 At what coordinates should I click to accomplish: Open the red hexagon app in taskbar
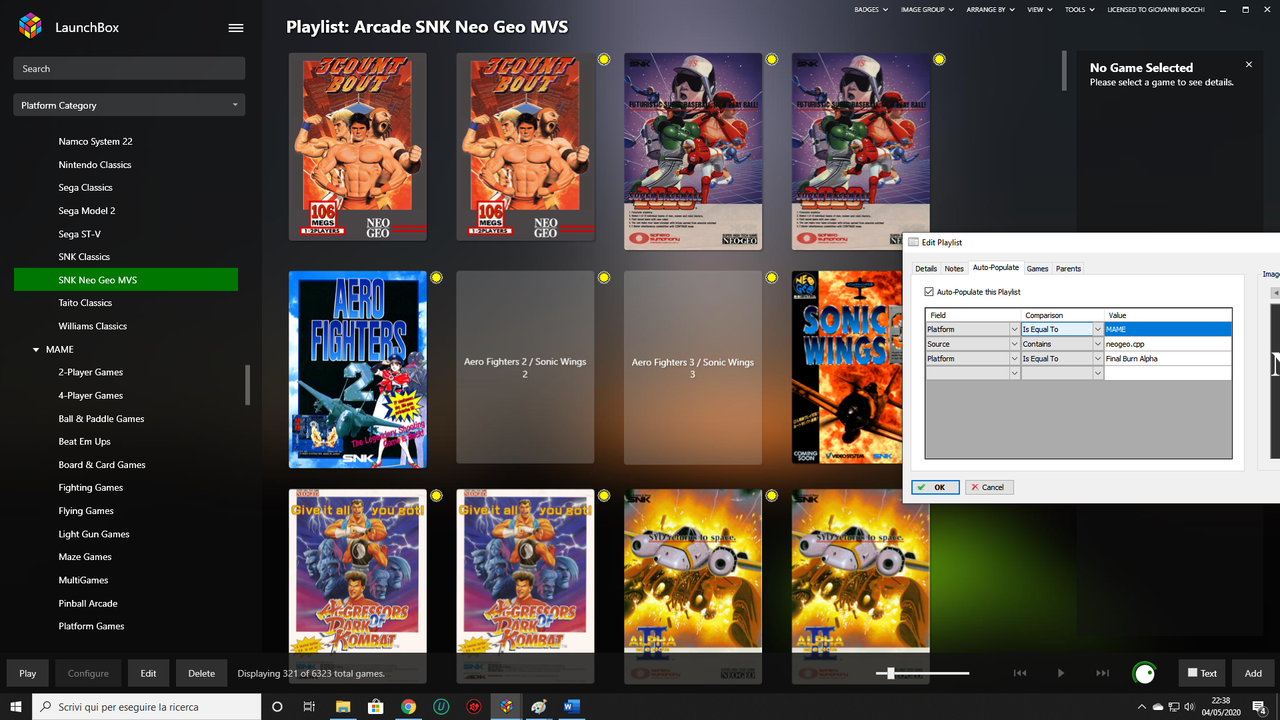click(474, 706)
